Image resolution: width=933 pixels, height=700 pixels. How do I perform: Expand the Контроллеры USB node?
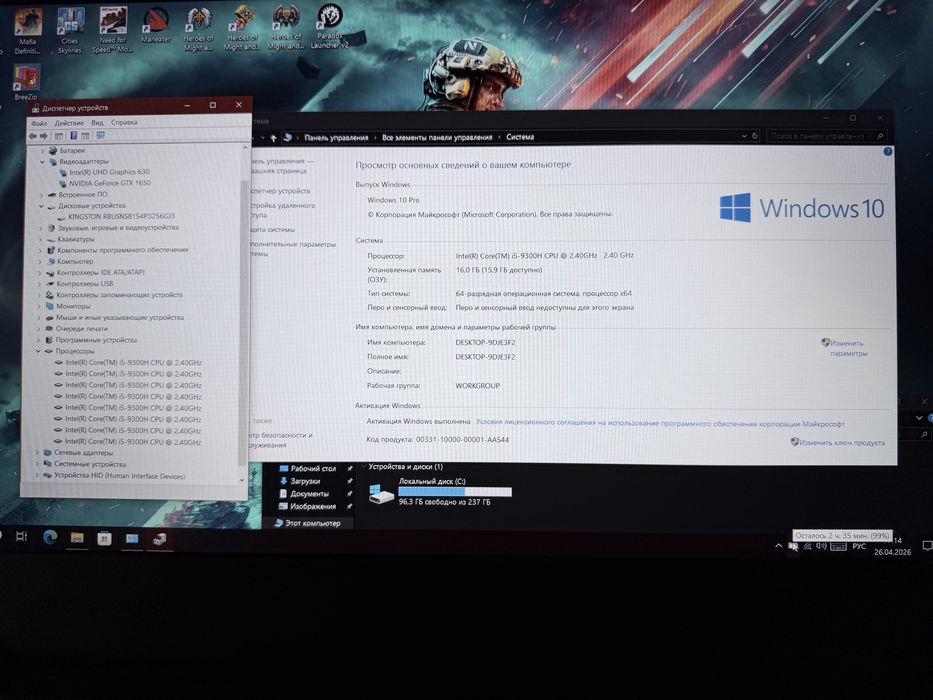click(x=40, y=284)
